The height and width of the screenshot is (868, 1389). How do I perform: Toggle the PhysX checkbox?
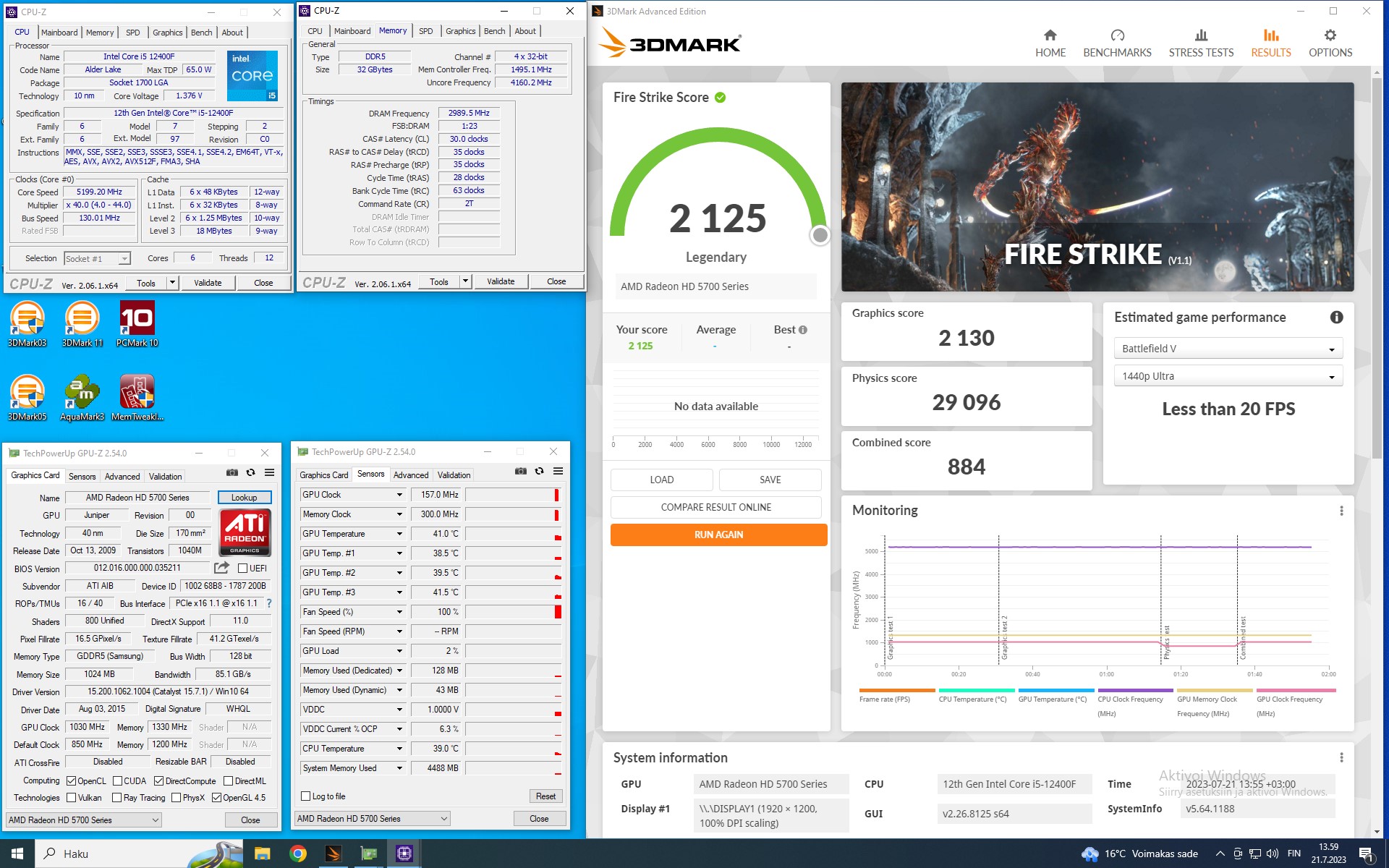coord(176,798)
